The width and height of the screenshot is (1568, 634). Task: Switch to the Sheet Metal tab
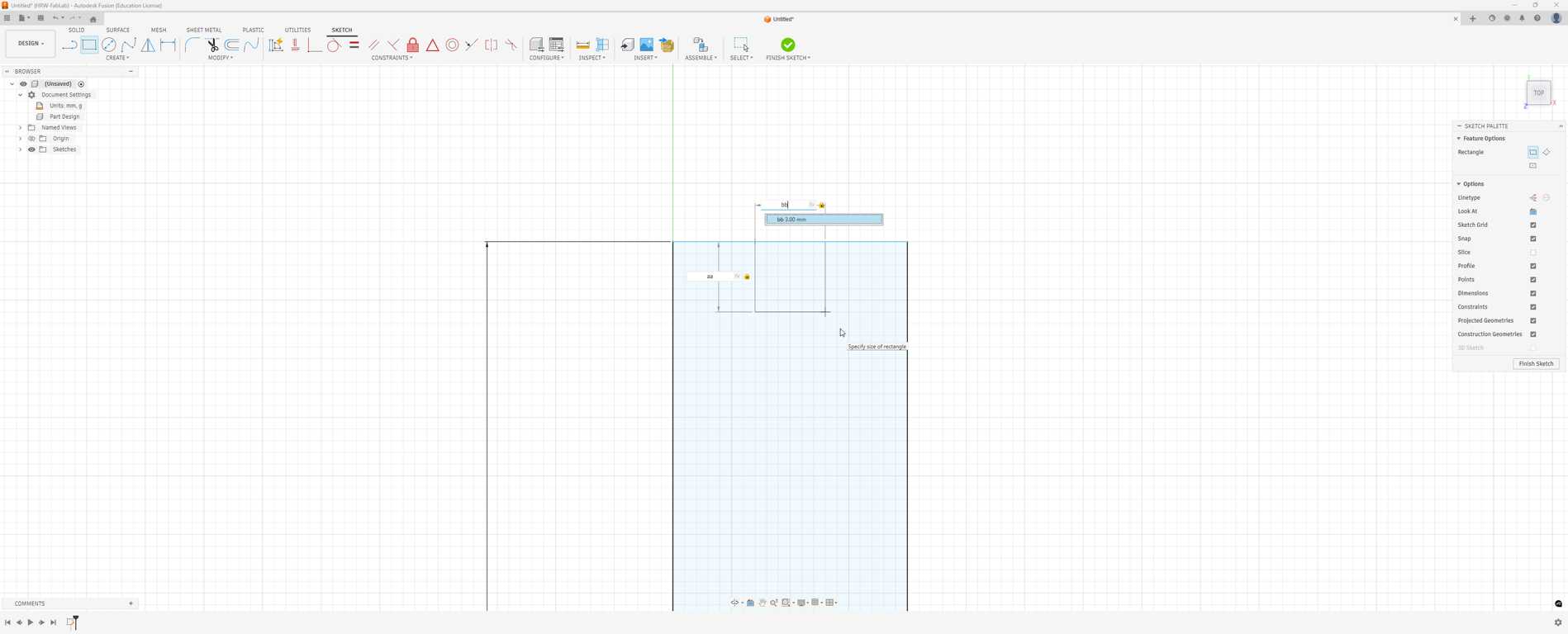click(204, 30)
